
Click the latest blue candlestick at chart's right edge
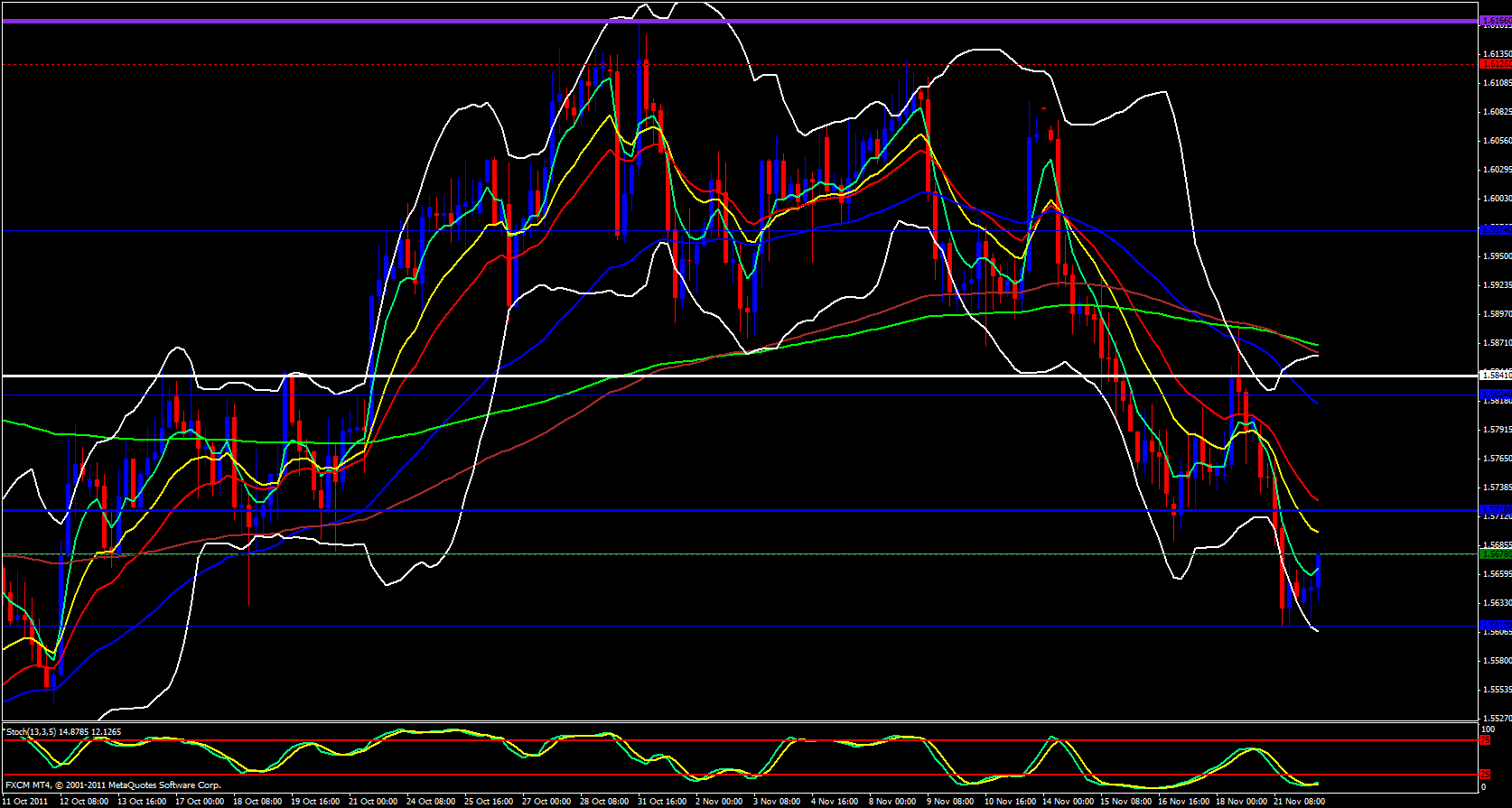1319,572
